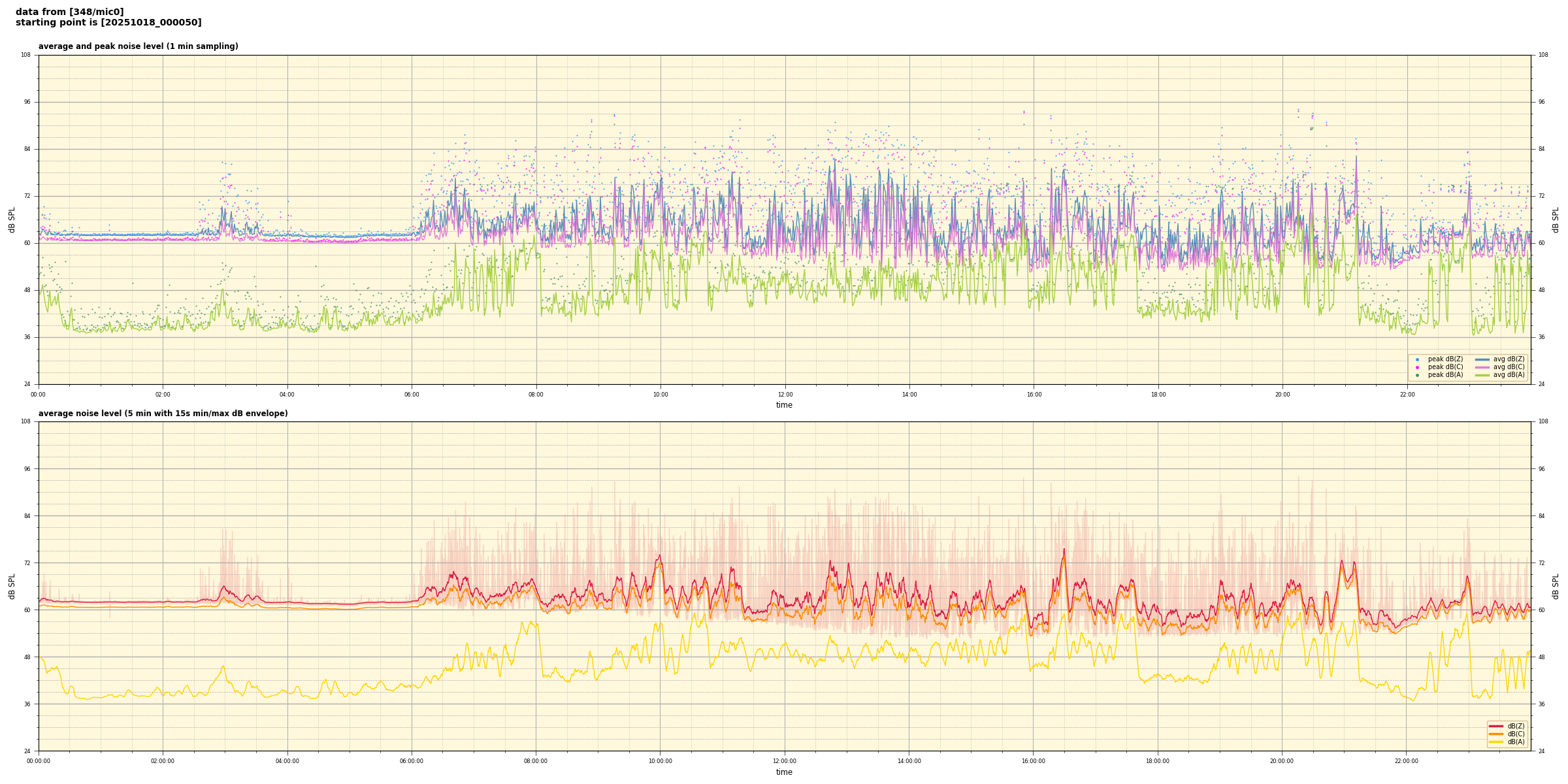Select the avg dB(C) legend entry
The height and width of the screenshot is (784, 1568).
(x=1508, y=367)
